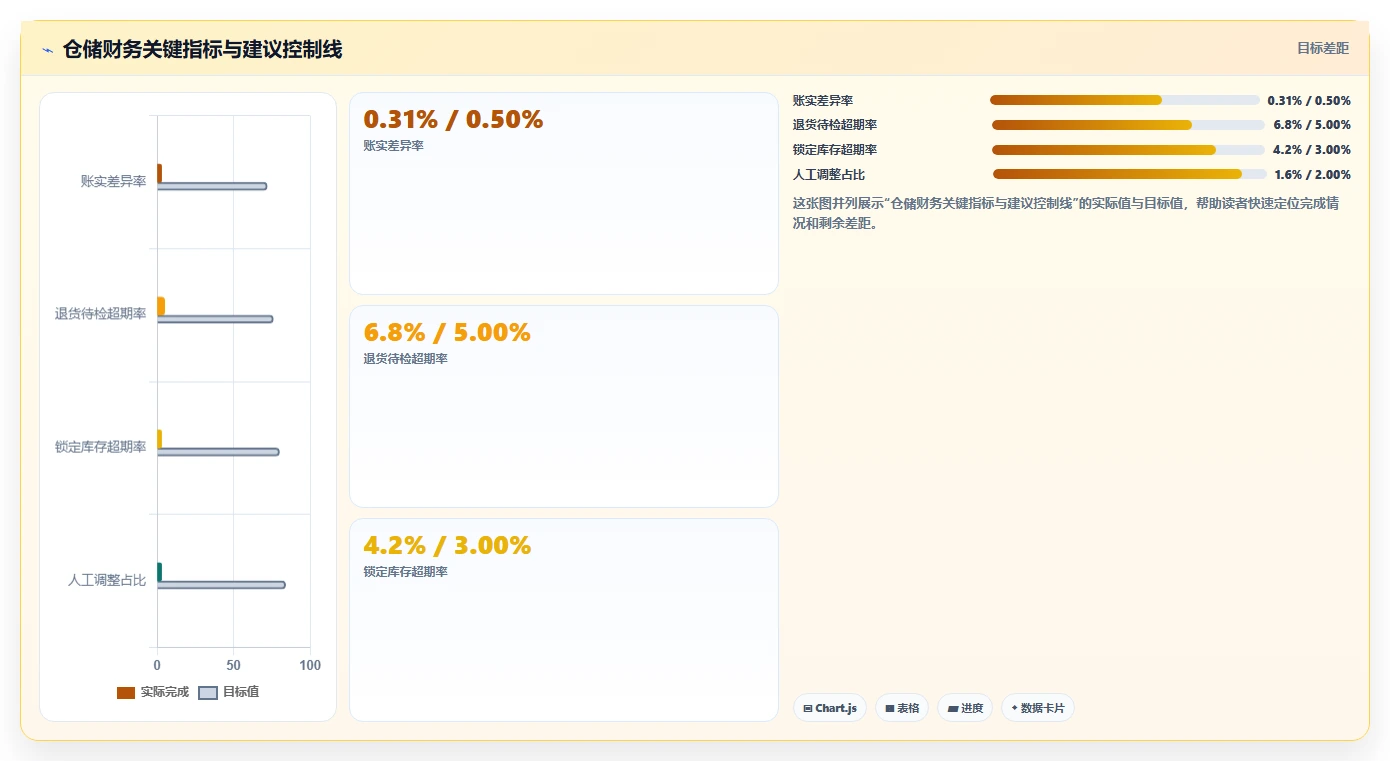Click the 6.8% / 5.00% progress row value
Viewport: 1390px width, 761px height.
point(1312,125)
